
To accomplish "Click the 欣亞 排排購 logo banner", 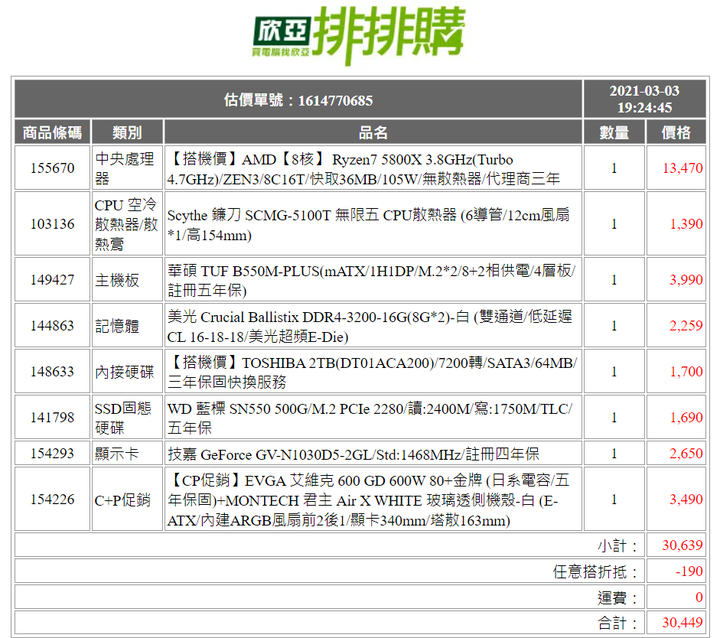I will click(359, 35).
